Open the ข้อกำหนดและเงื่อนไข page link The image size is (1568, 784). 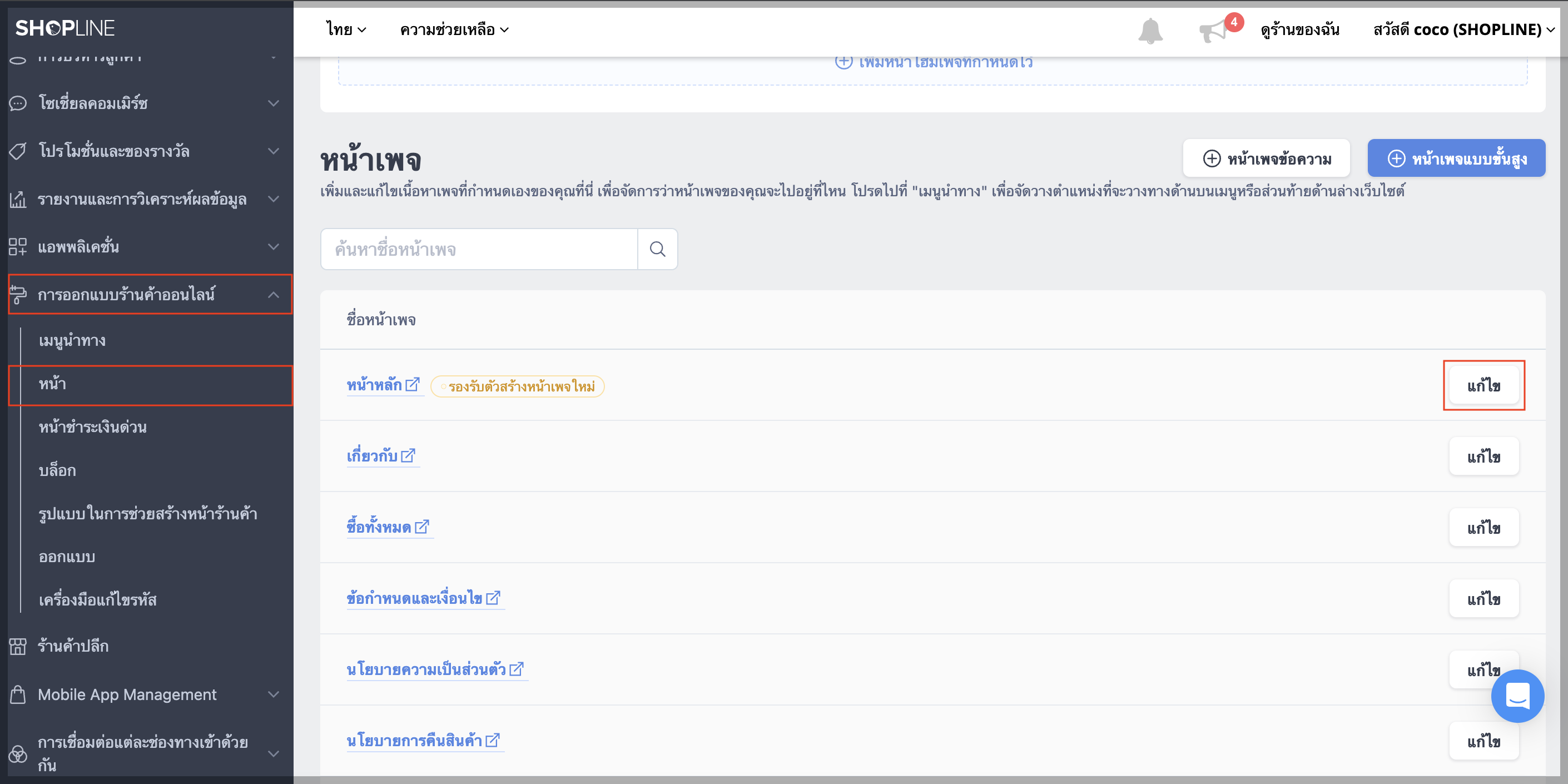click(415, 598)
